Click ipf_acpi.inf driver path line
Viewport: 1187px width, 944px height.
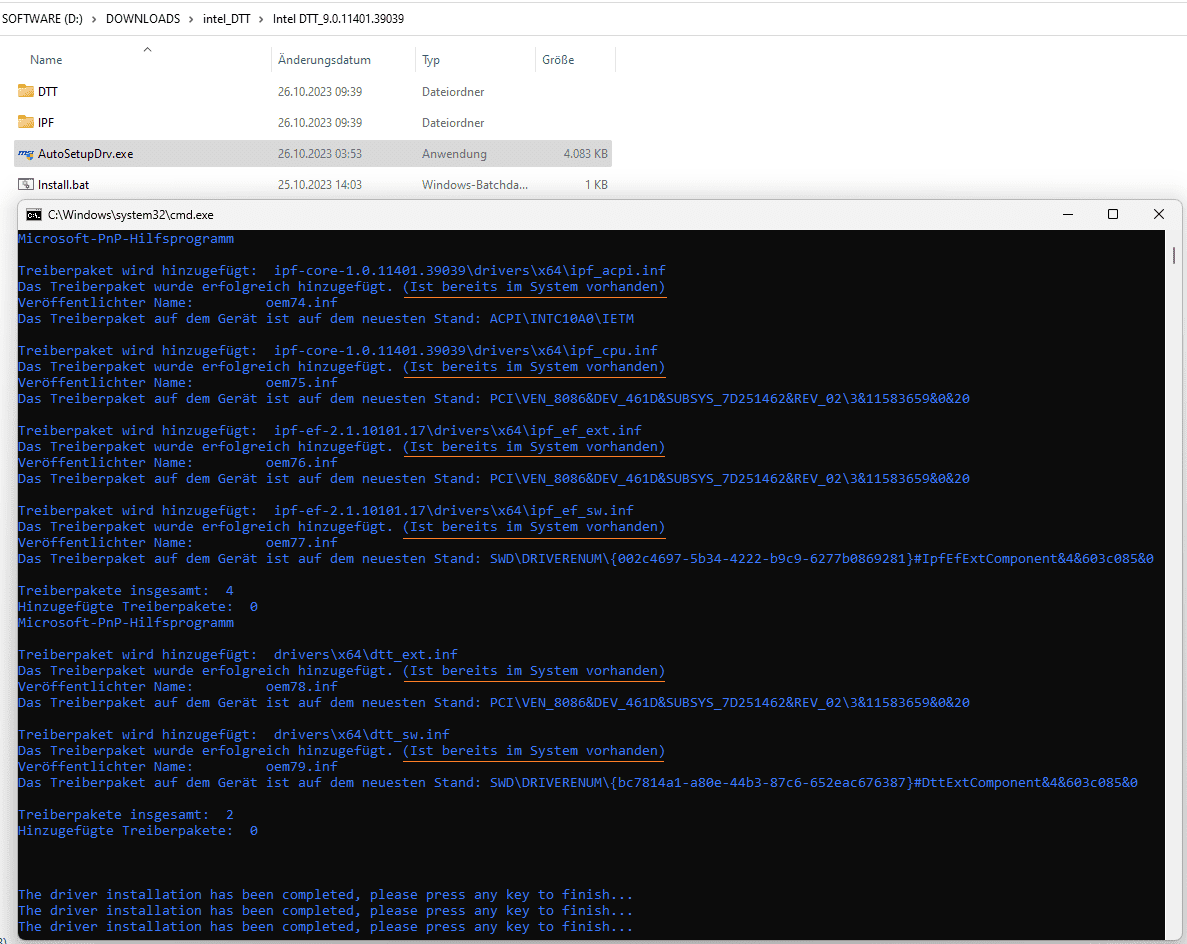(342, 270)
